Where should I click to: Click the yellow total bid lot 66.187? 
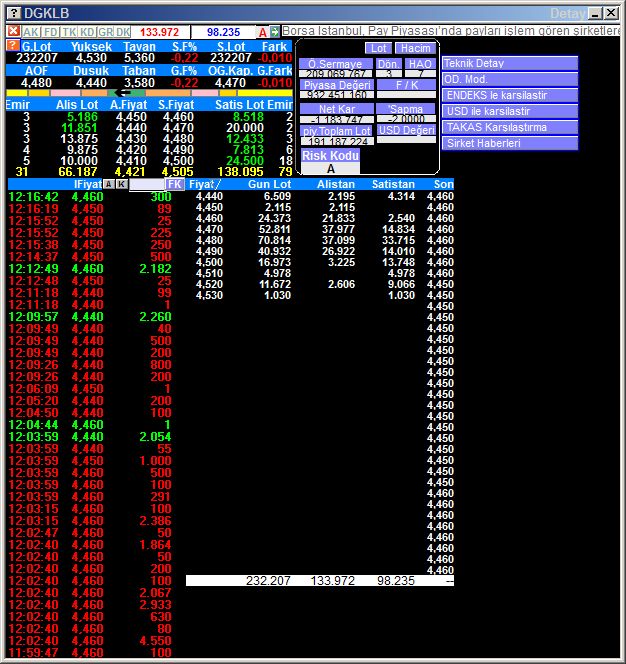[x=78, y=172]
